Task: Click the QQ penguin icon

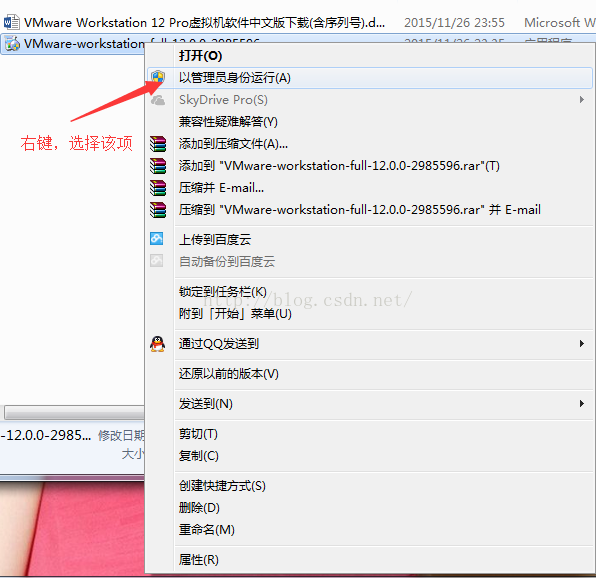Action: (x=157, y=344)
